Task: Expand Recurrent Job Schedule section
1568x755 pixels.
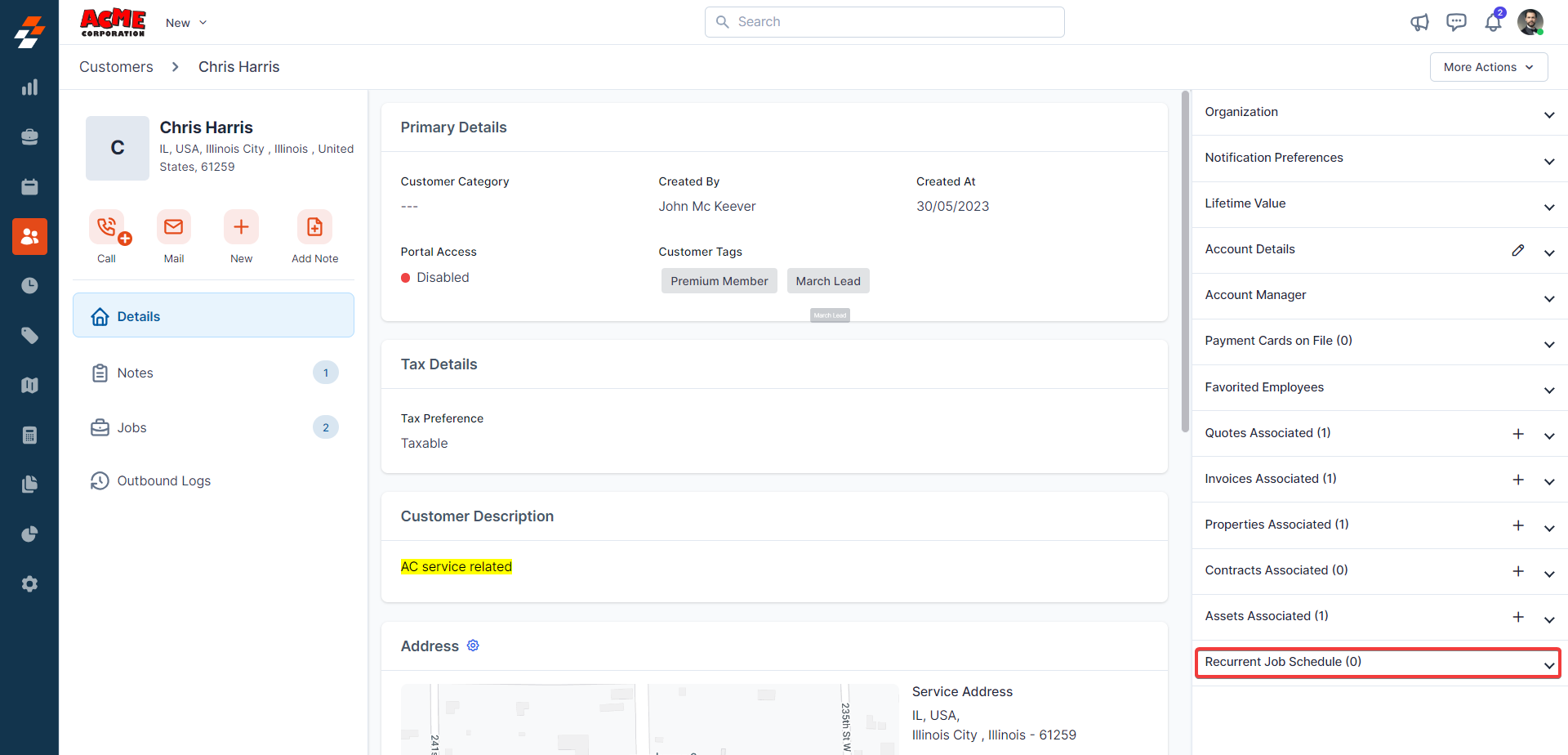Action: tap(1548, 664)
